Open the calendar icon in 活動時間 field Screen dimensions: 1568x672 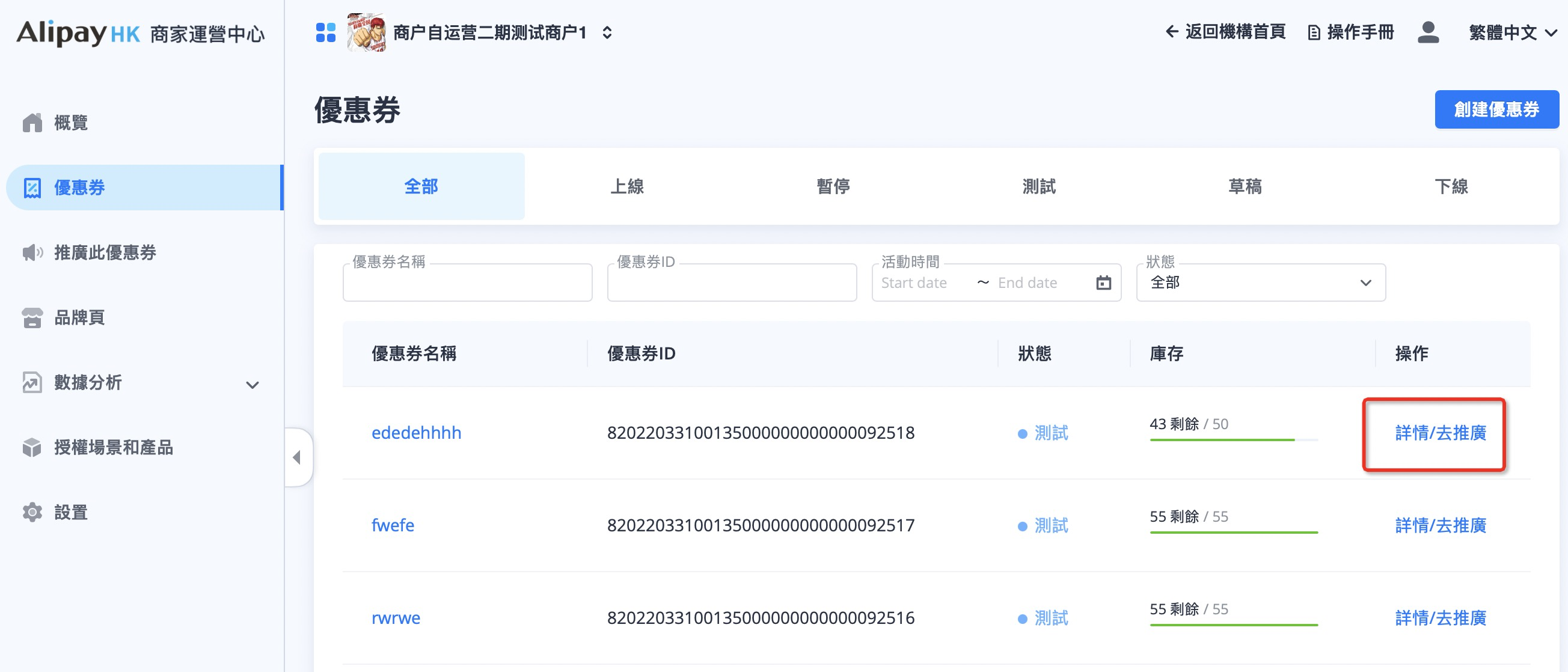coord(1103,283)
